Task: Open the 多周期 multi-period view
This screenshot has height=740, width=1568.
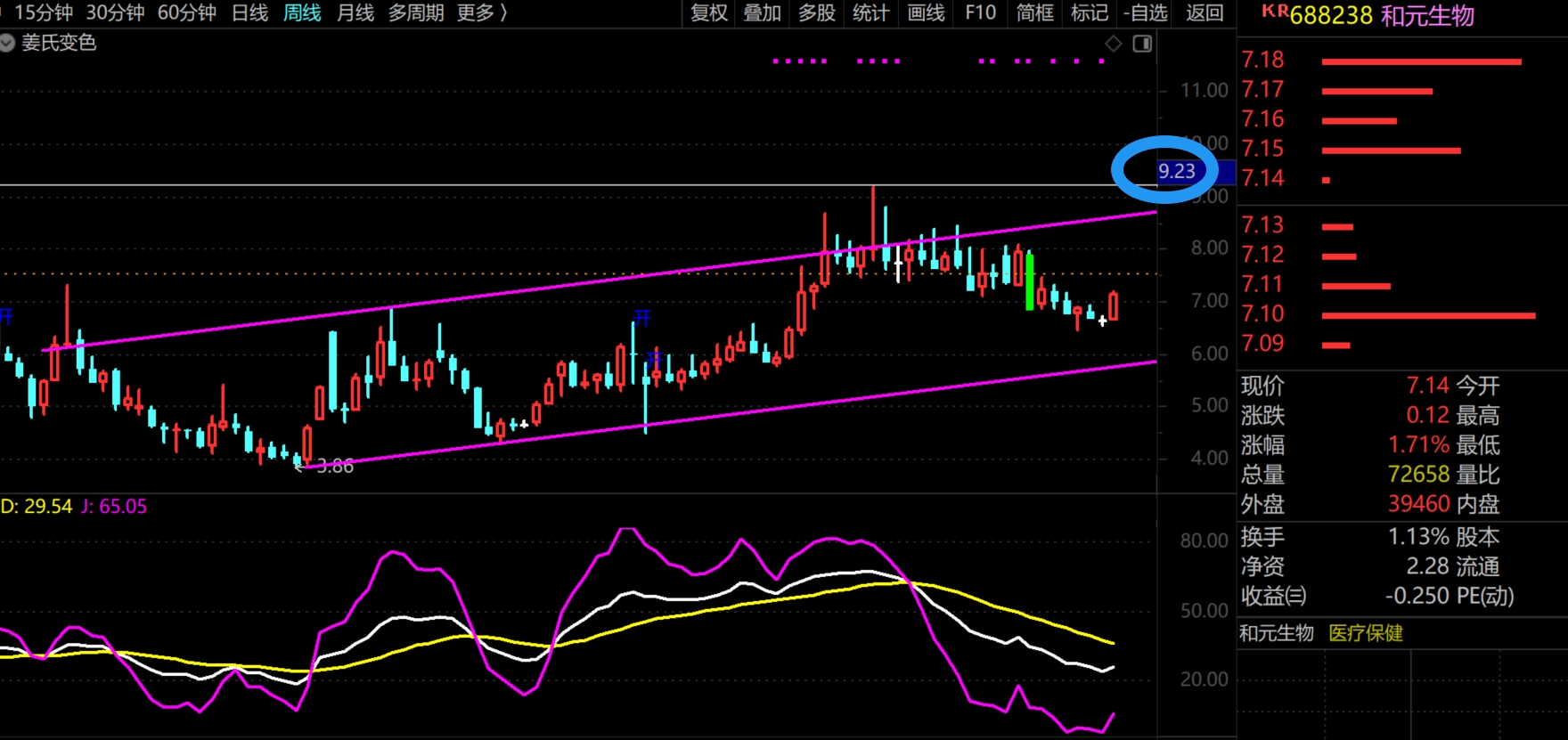Action: click(x=416, y=12)
